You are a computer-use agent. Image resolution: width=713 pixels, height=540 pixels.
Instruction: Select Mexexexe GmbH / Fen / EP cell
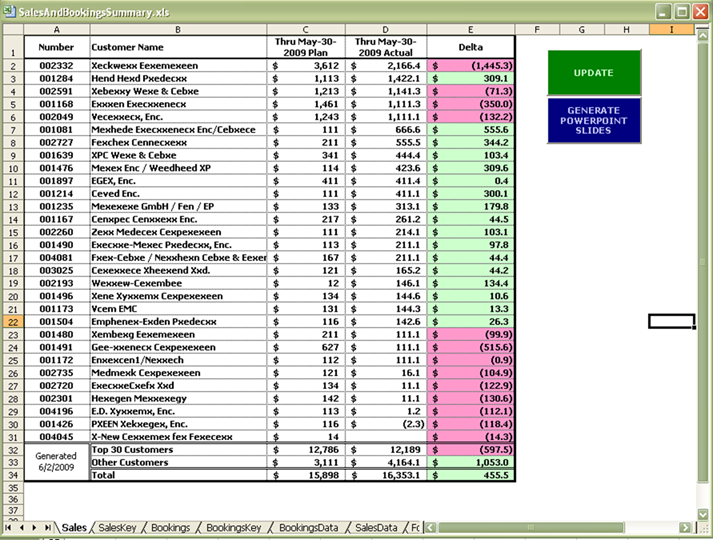178,206
